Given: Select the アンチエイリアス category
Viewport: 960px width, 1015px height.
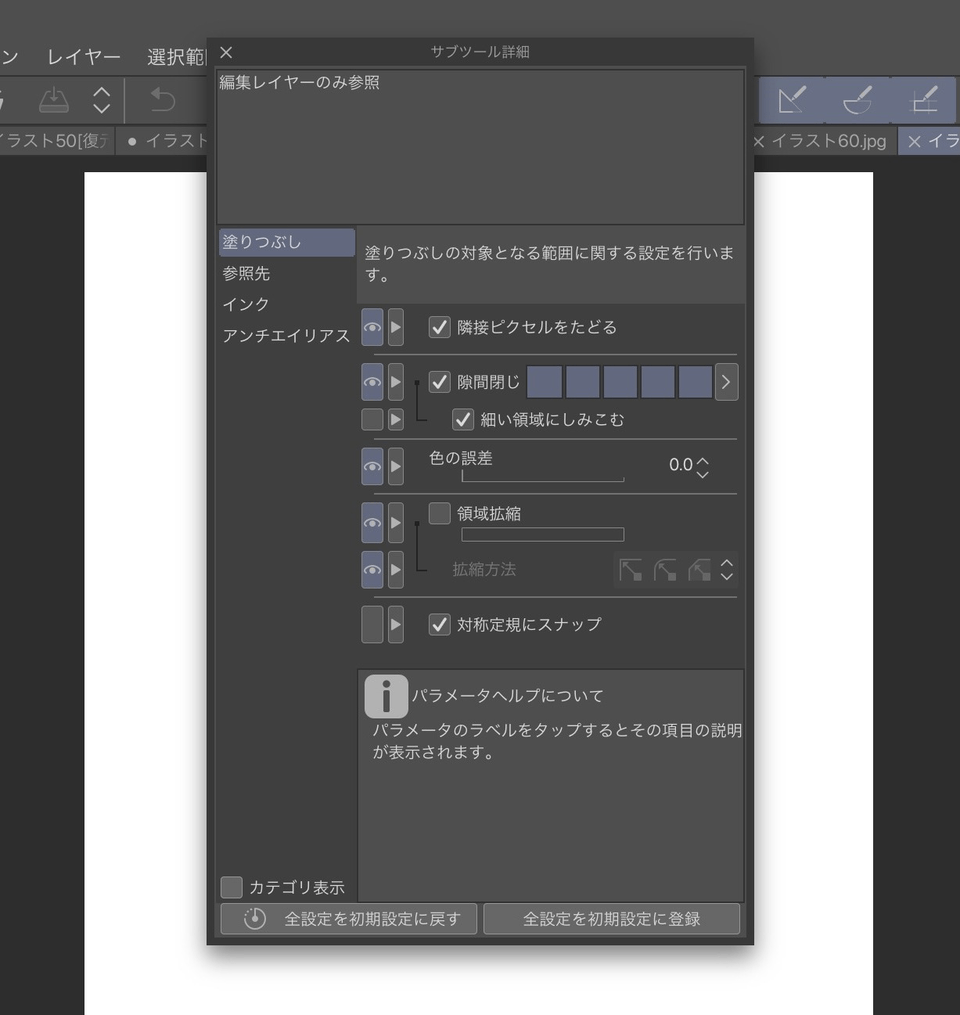Looking at the screenshot, I should [287, 335].
